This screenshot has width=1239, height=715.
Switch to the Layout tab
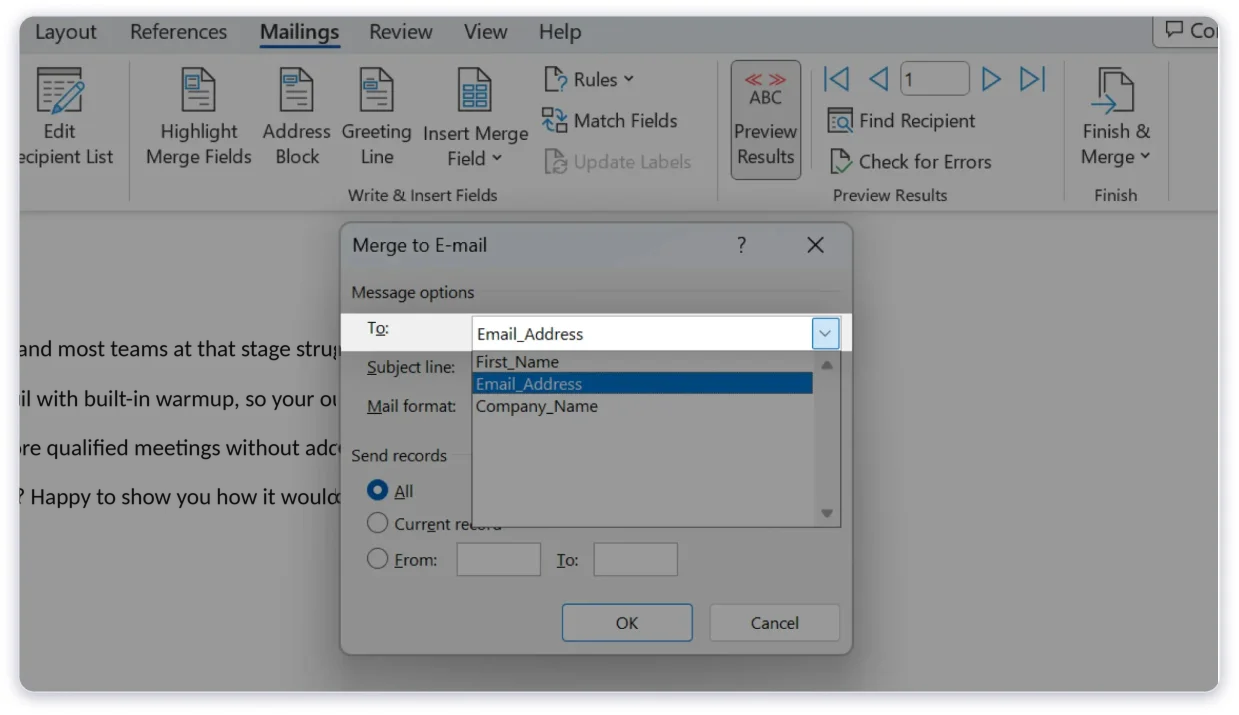tap(65, 32)
